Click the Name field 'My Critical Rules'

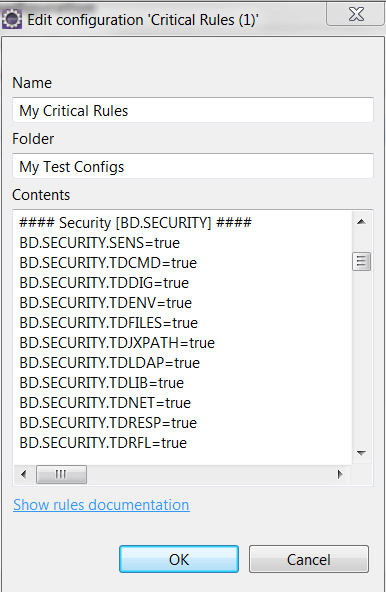(x=193, y=110)
